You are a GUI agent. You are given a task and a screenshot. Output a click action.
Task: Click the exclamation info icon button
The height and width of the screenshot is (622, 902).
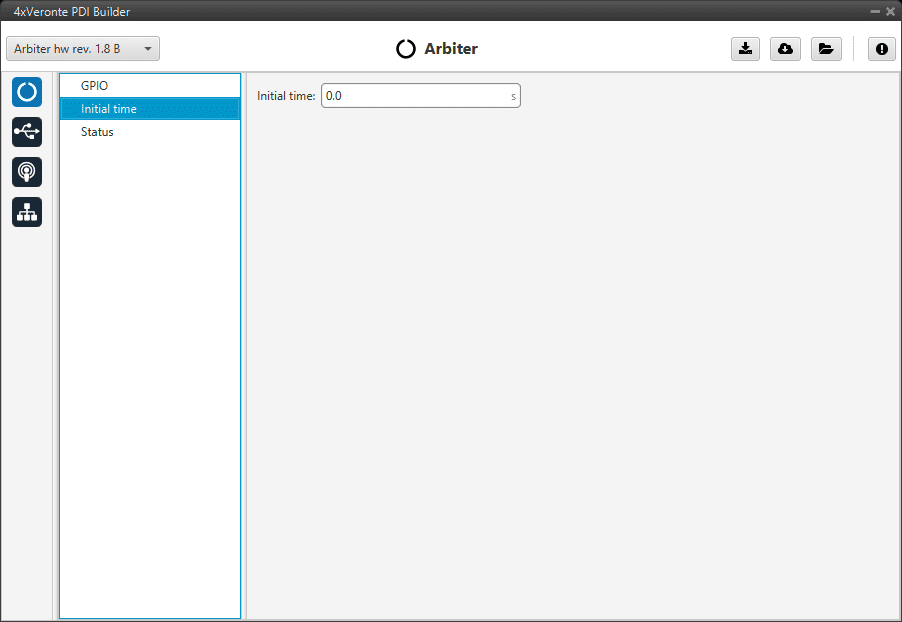point(881,49)
